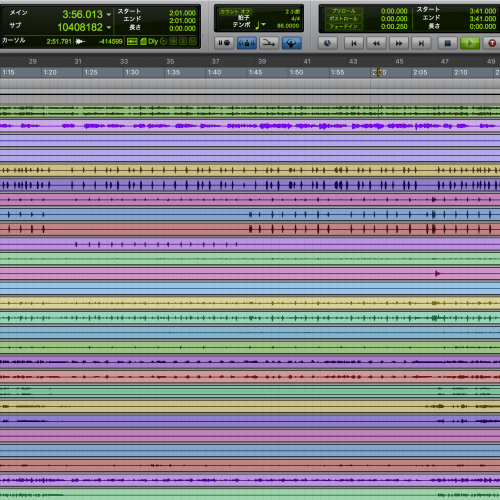Click Go to End transport button

(x=421, y=43)
